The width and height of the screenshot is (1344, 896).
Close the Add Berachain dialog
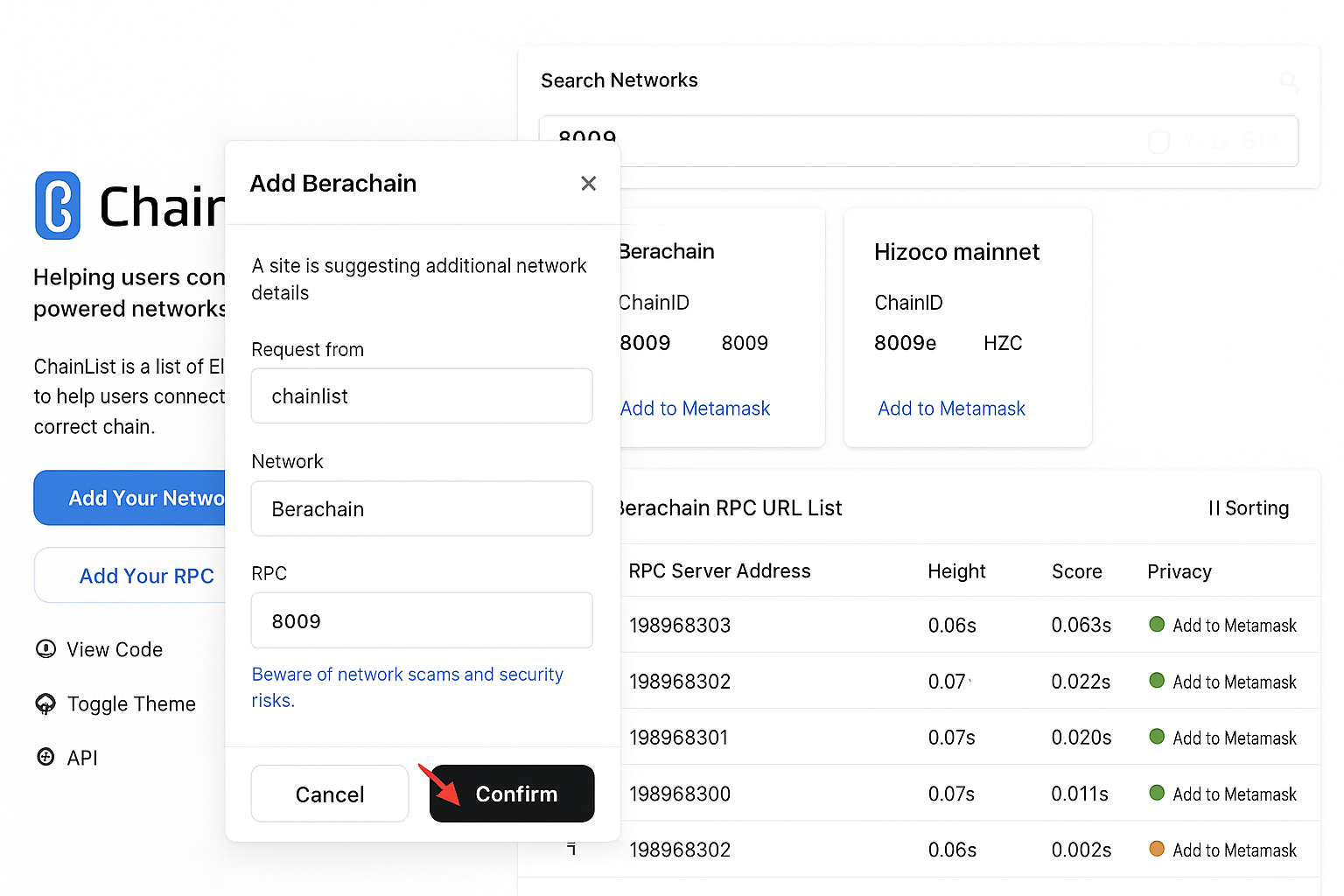[x=588, y=183]
